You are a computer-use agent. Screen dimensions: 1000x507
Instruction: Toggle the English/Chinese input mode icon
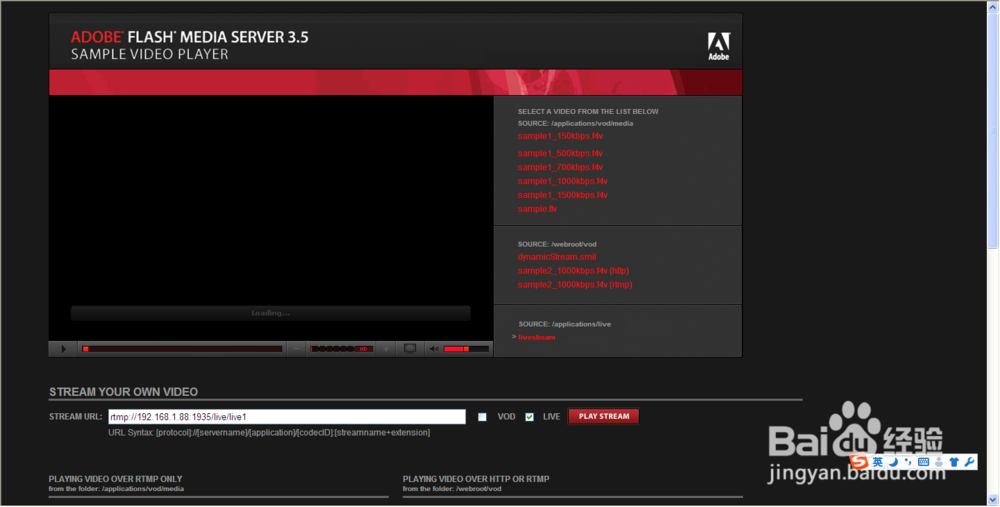[878, 462]
